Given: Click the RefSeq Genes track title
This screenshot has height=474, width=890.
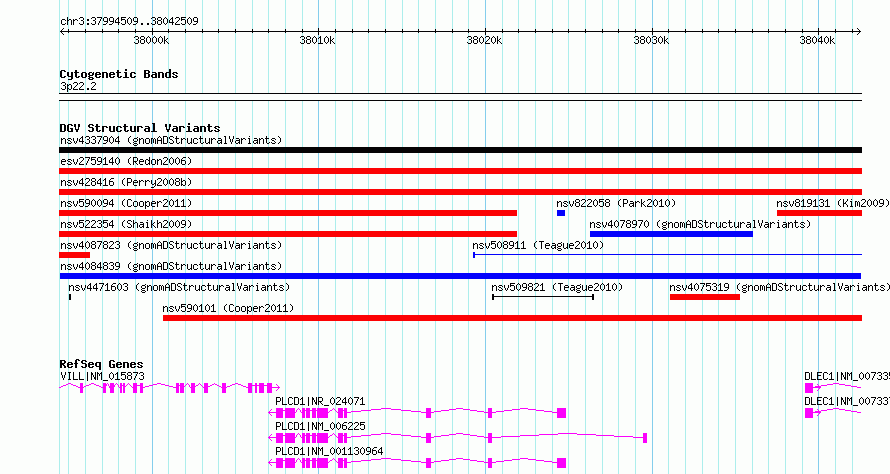Looking at the screenshot, I should click(x=101, y=364).
